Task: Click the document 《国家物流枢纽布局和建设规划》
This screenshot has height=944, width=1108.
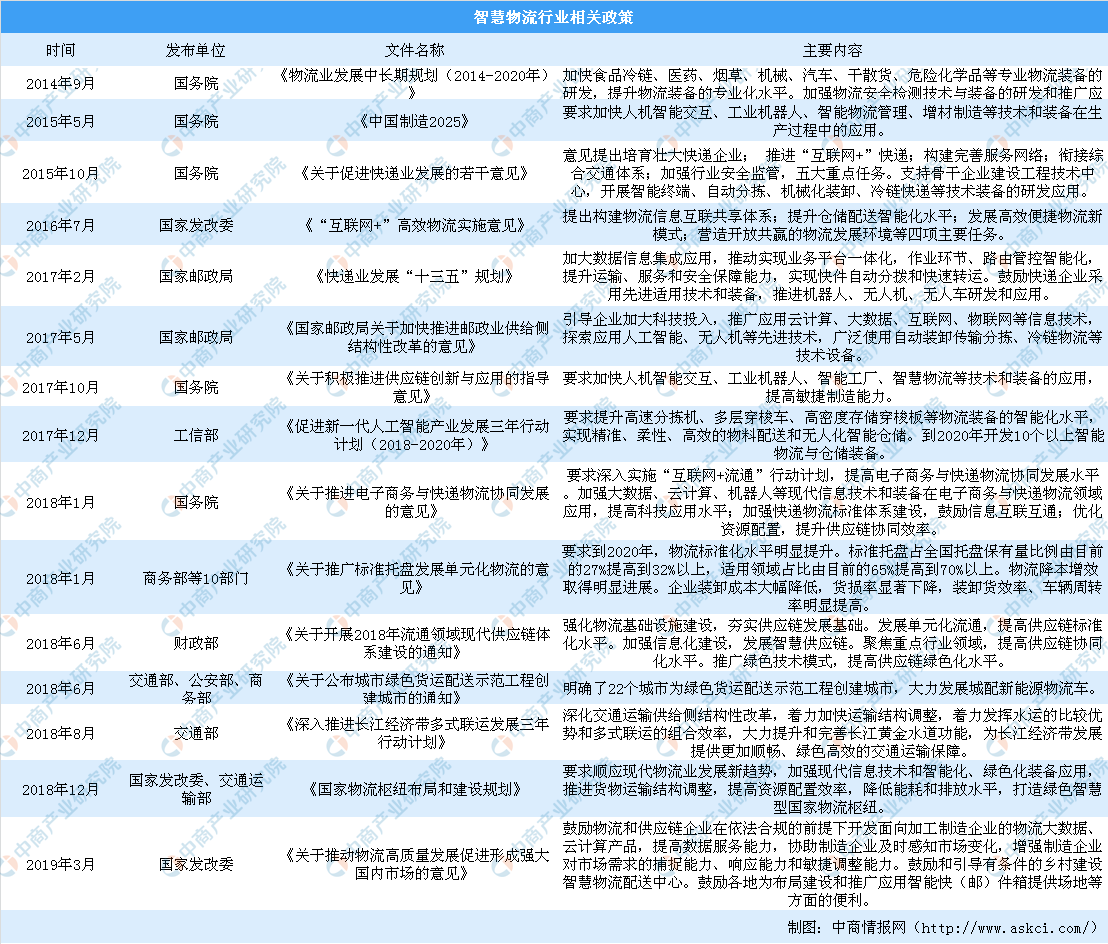Action: pos(415,789)
